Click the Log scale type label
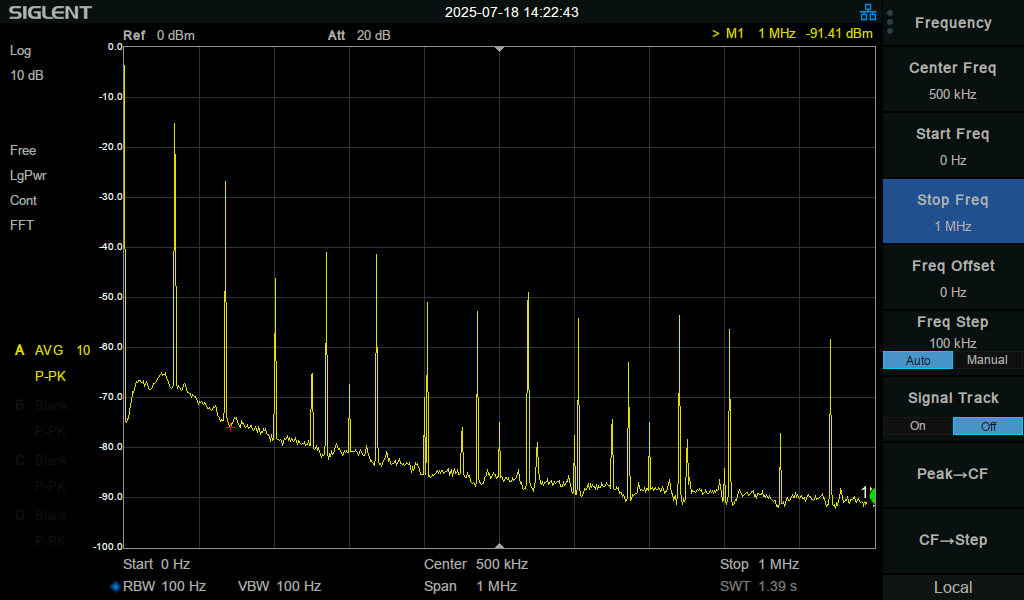Viewport: 1024px width, 600px height. point(20,51)
